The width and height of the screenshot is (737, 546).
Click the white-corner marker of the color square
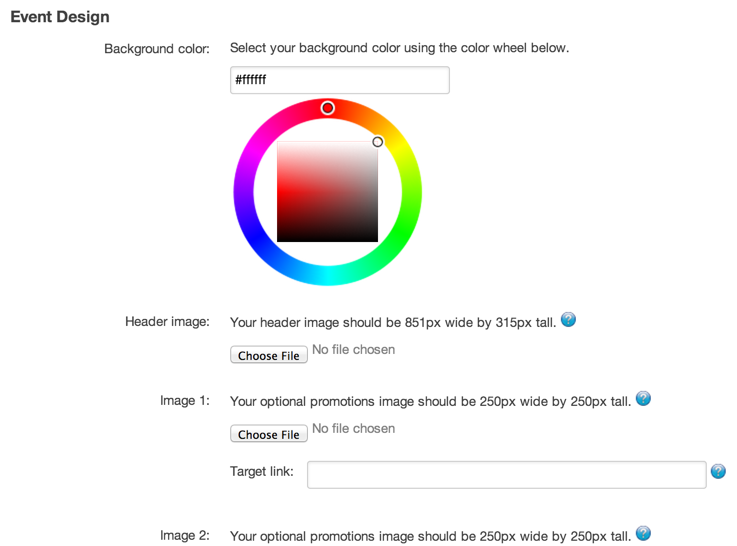377,141
